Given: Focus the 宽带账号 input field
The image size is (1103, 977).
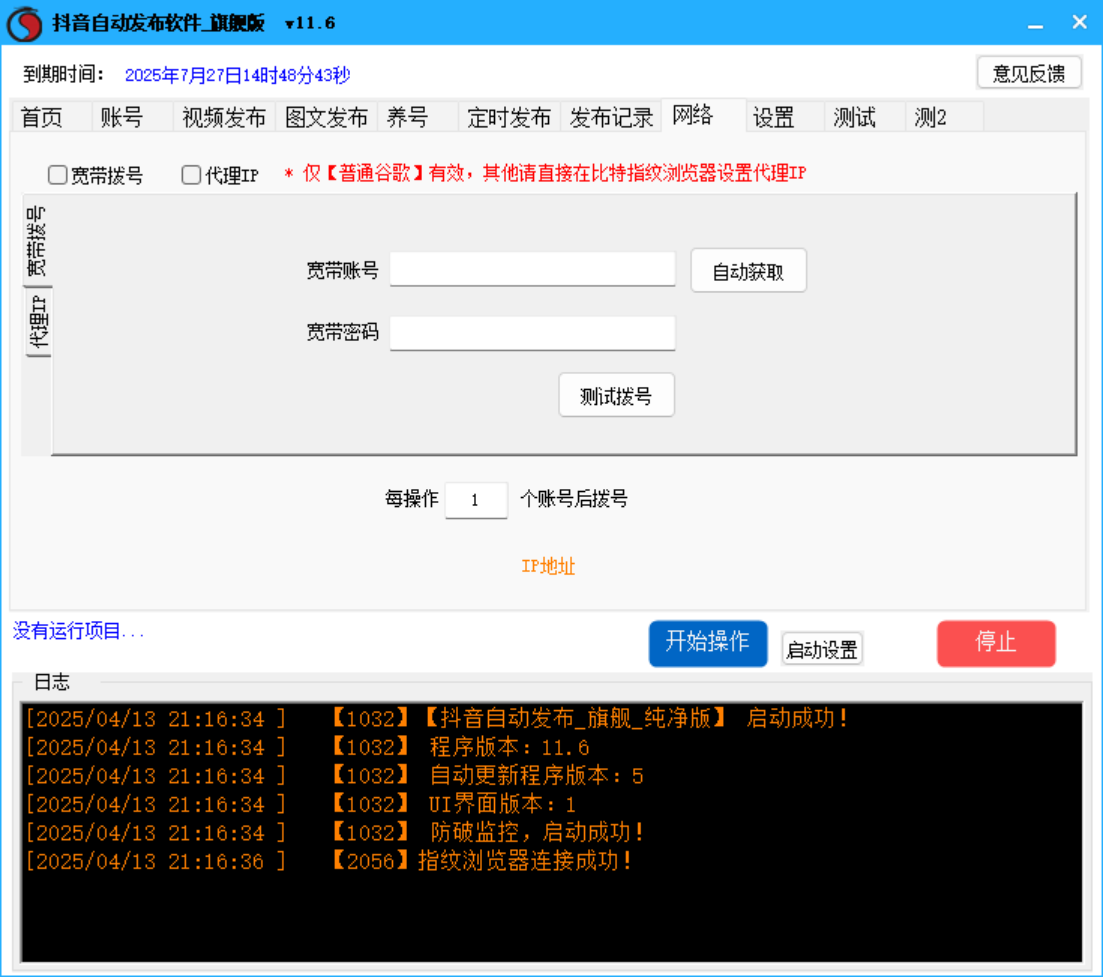Looking at the screenshot, I should [533, 269].
